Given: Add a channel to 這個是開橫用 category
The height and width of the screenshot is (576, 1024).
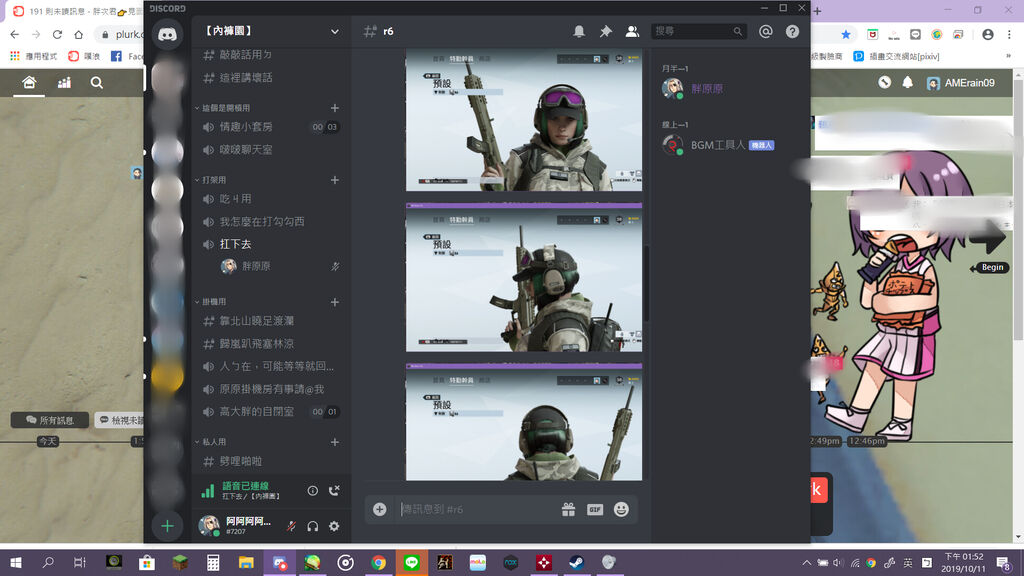Looking at the screenshot, I should (334, 108).
